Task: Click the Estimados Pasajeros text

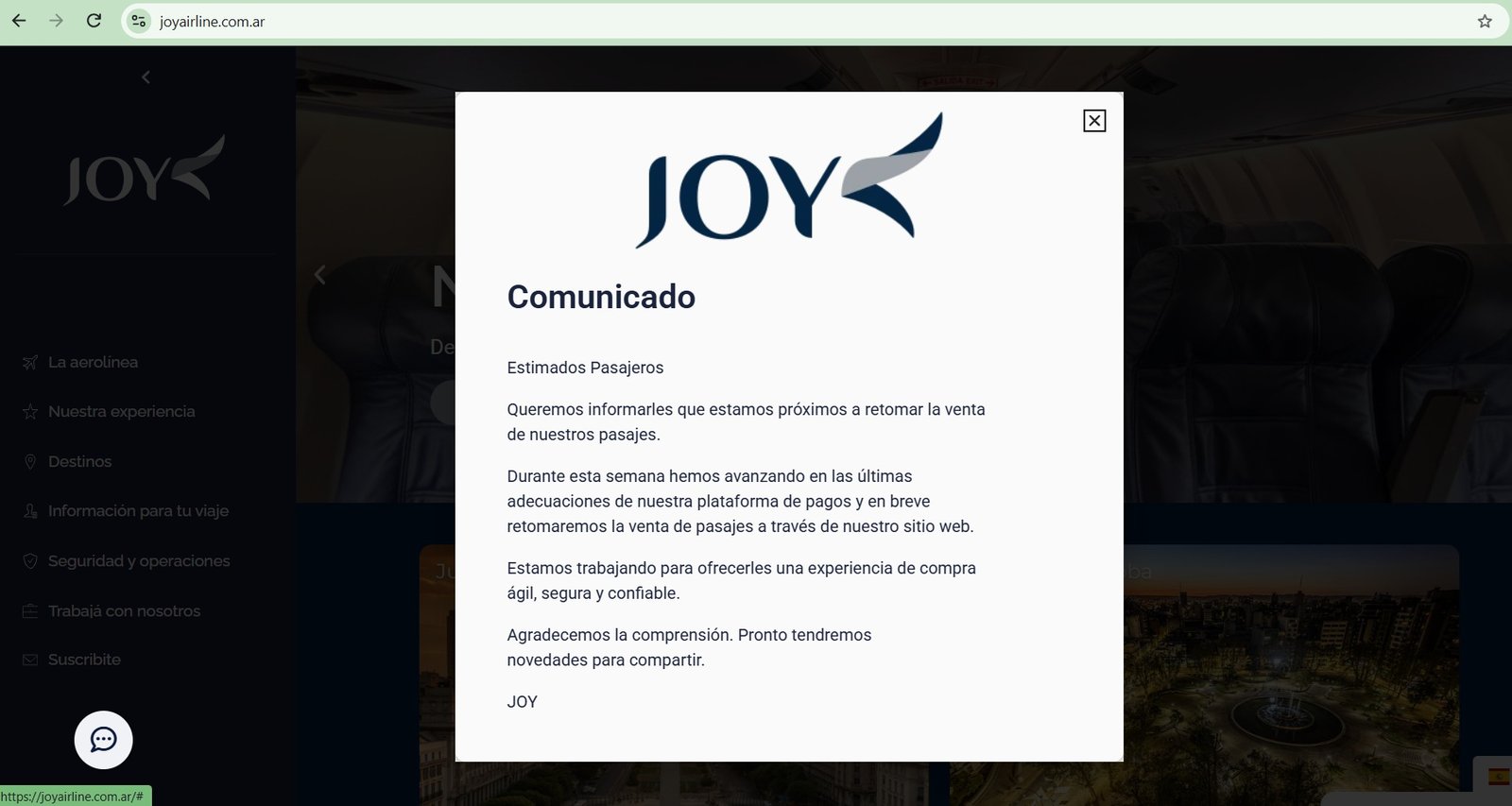Action: 585,368
